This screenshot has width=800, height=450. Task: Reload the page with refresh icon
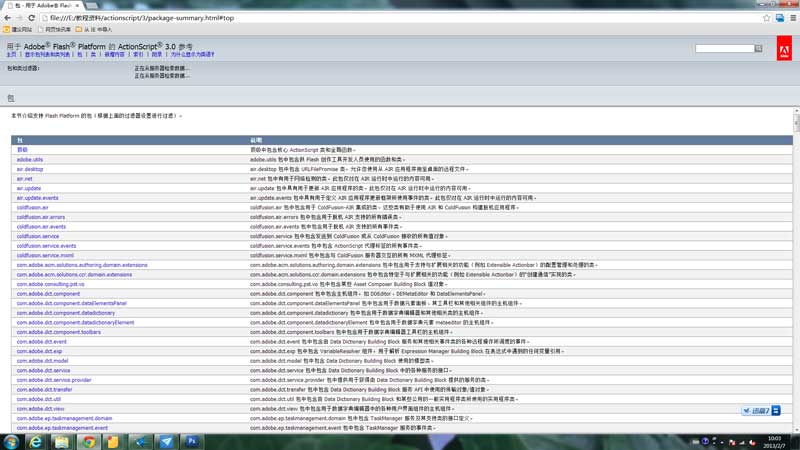click(31, 18)
